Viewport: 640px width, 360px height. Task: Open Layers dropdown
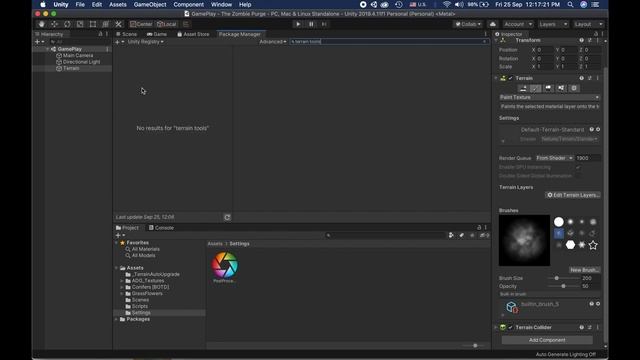point(553,24)
